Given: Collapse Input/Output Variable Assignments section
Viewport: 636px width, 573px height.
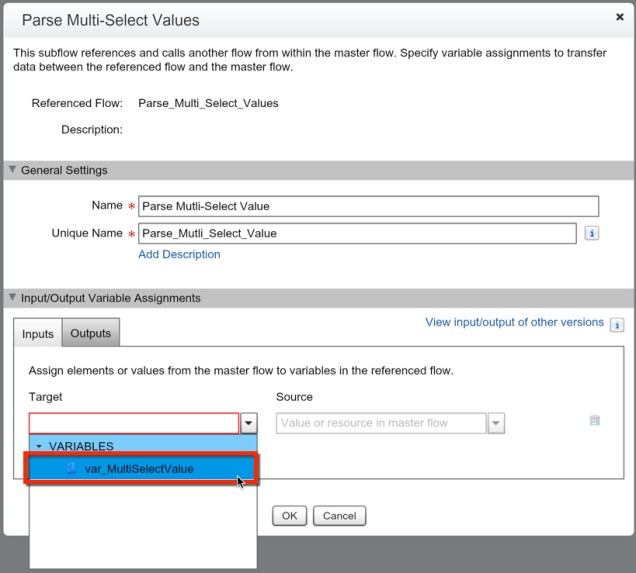Looking at the screenshot, I should tap(12, 298).
